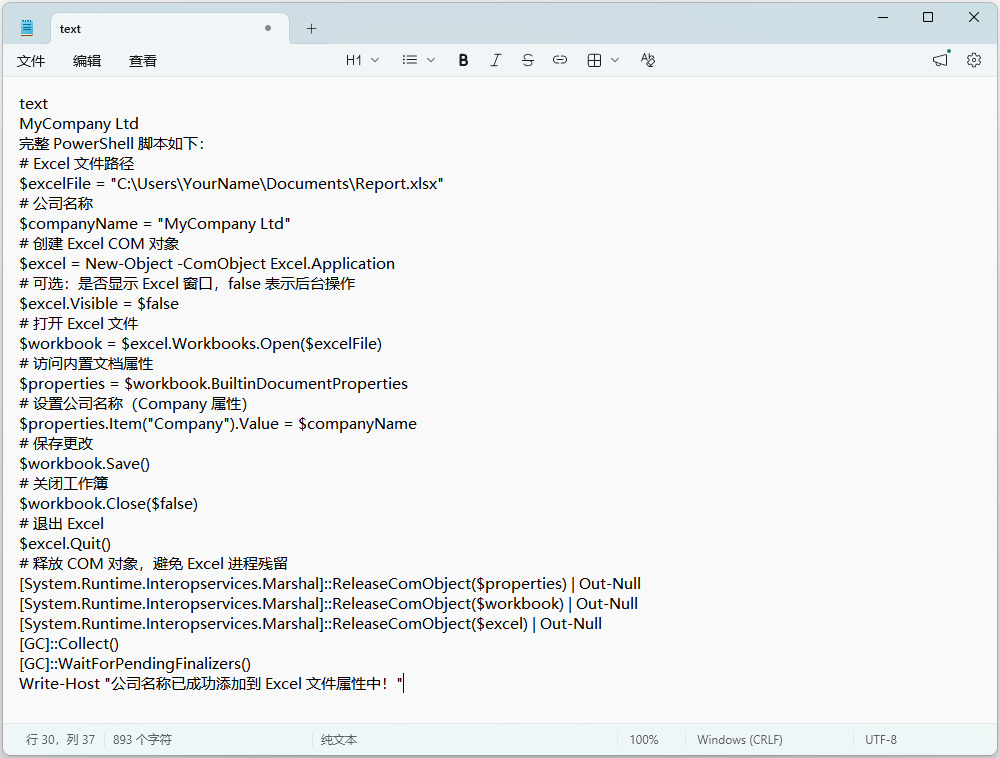Open the H1 heading dropdown
Viewport: 1000px width, 758px height.
[362, 60]
